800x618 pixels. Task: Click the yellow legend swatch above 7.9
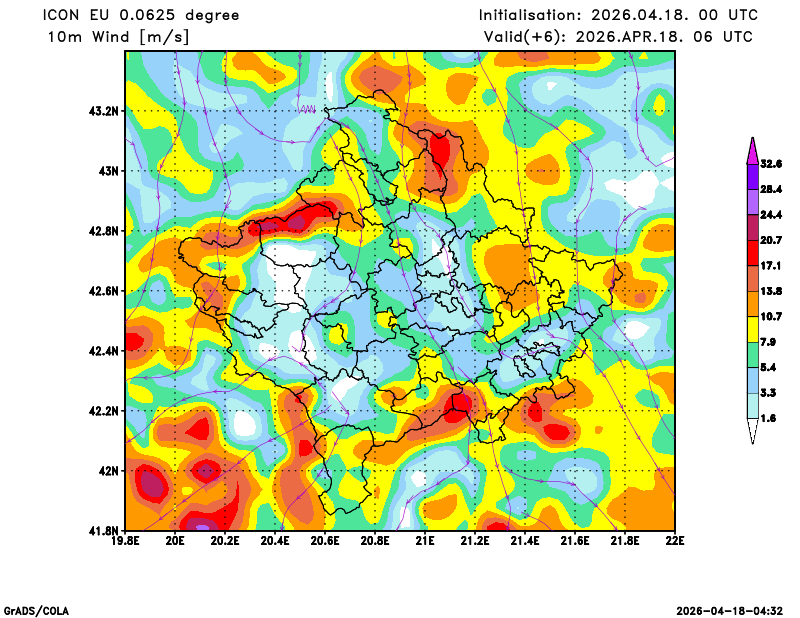click(752, 329)
